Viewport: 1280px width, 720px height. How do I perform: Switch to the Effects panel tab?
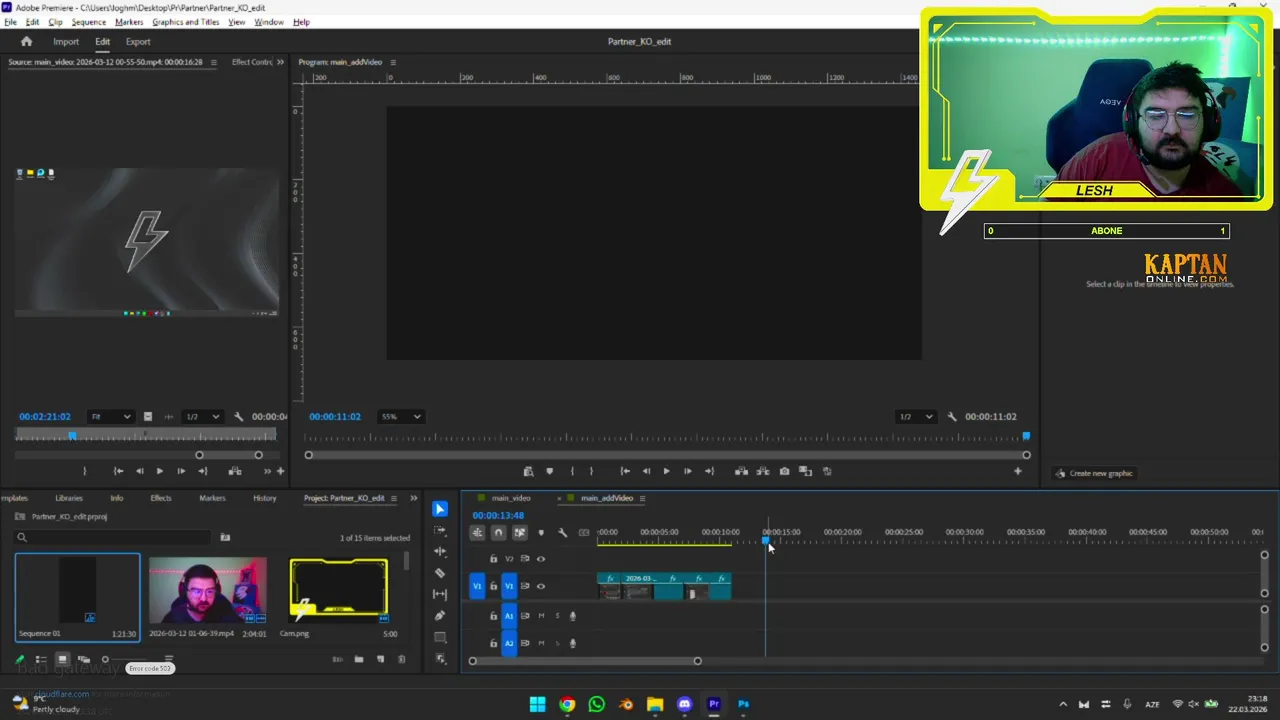pos(161,498)
